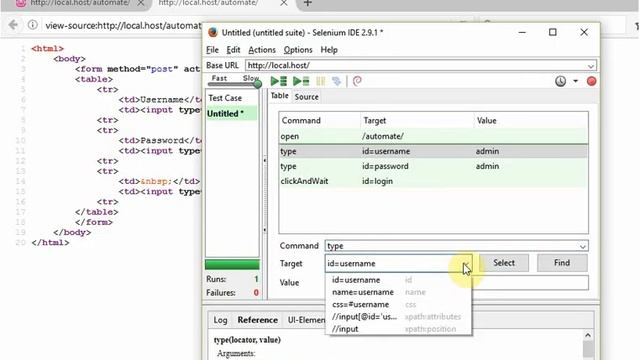Click the Value input field

point(530,282)
